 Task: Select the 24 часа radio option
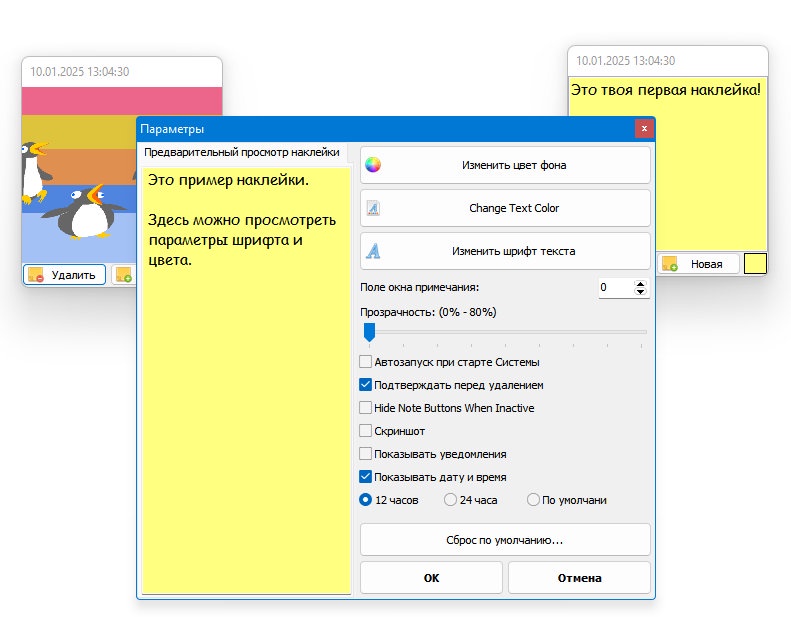click(x=450, y=500)
